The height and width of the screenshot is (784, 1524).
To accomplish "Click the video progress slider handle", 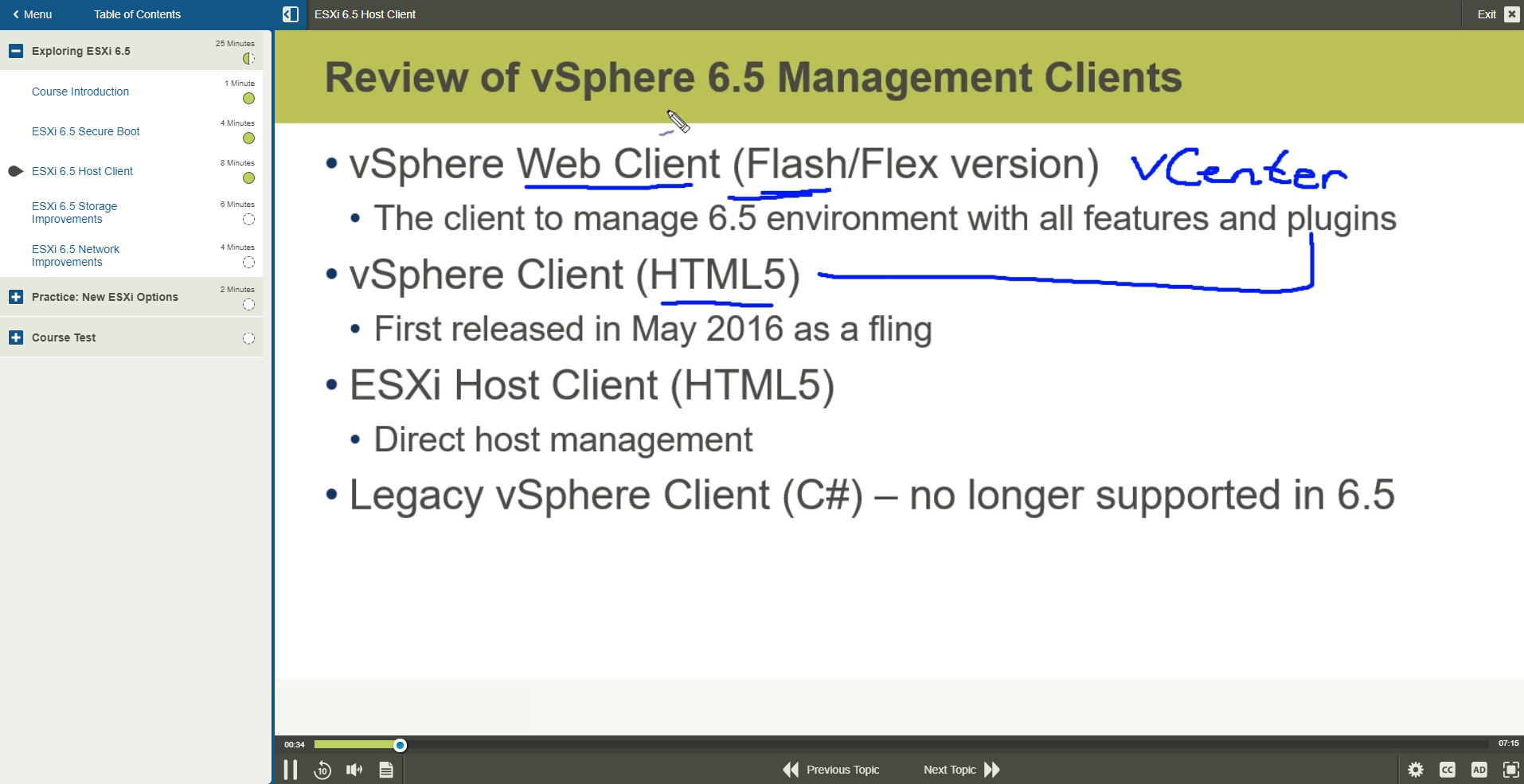I will (401, 745).
